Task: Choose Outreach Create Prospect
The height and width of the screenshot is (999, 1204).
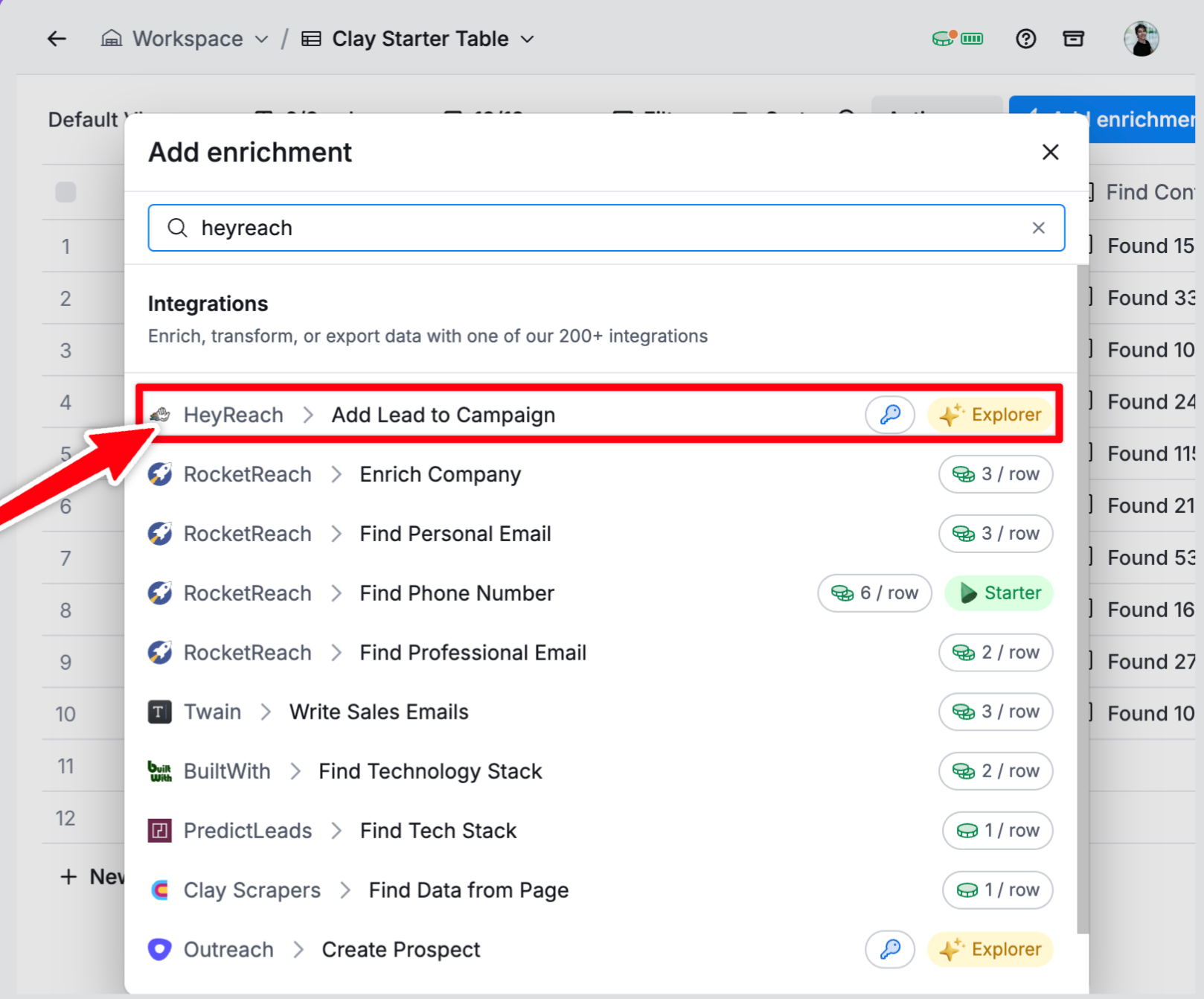Action: coord(600,950)
